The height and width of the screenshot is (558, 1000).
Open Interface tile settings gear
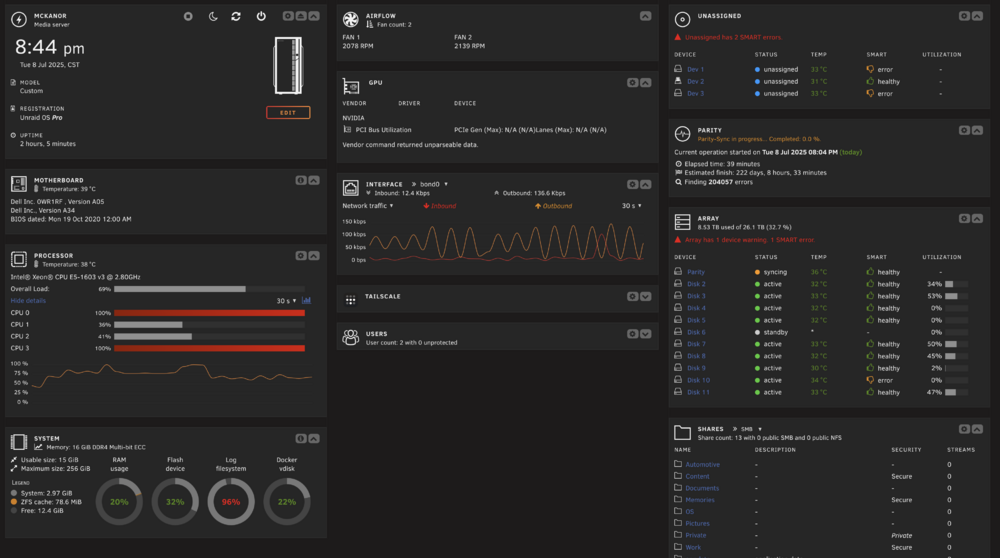[633, 184]
